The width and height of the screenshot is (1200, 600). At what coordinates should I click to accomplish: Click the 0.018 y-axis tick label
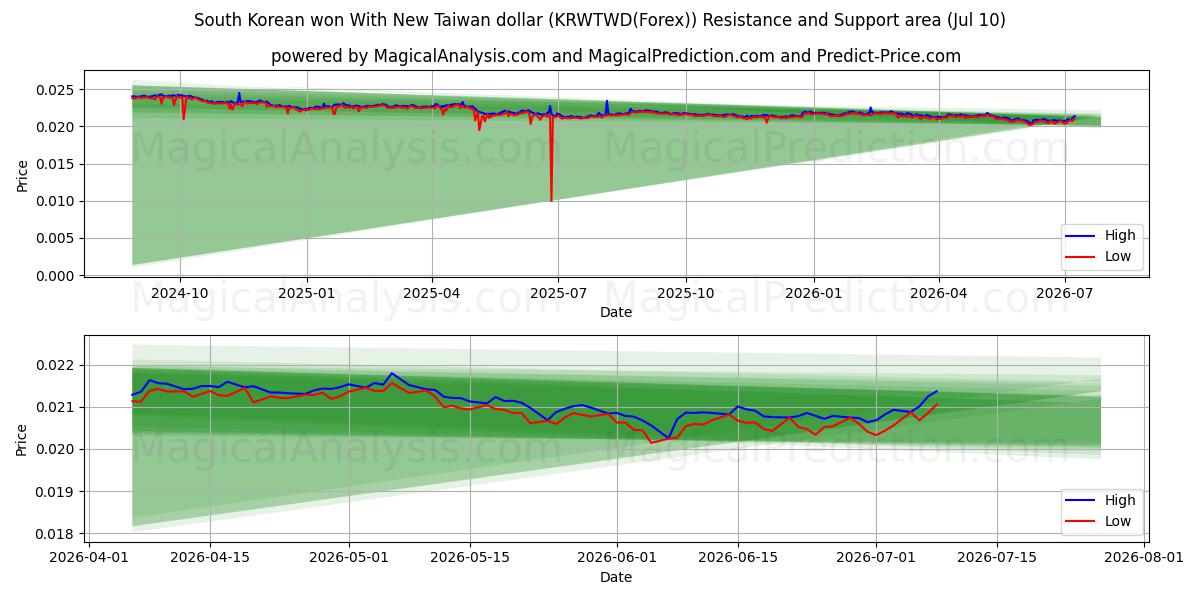point(56,534)
